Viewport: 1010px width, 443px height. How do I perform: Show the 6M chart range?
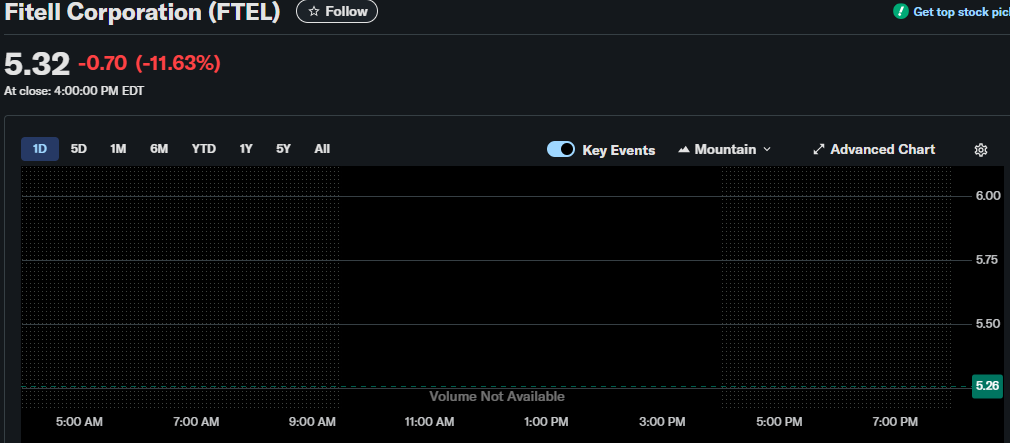[159, 149]
